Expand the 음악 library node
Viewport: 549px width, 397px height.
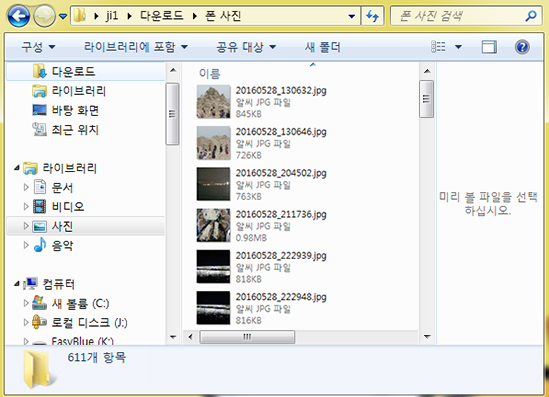pos(26,245)
